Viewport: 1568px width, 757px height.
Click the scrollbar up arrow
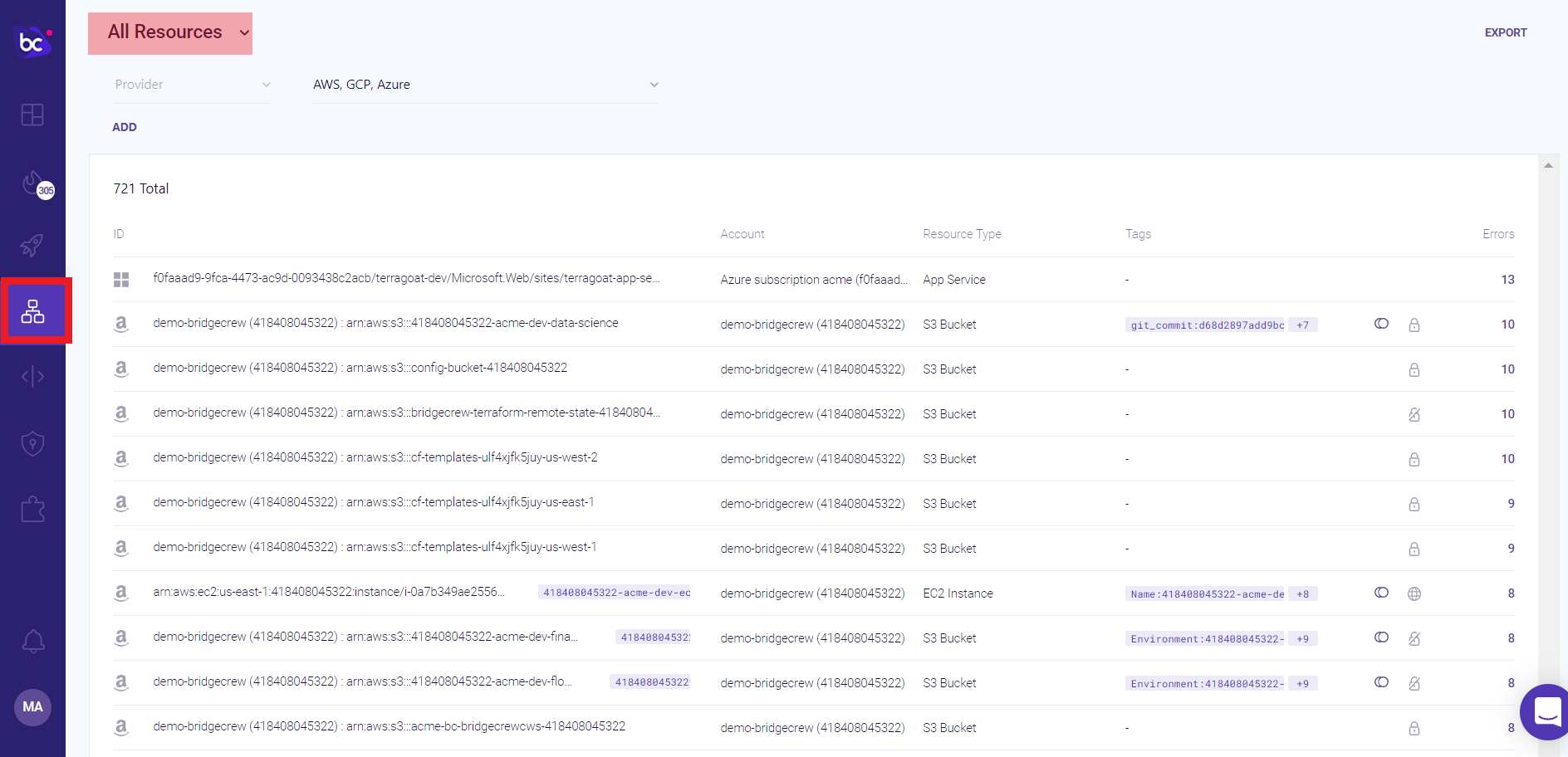[1548, 165]
